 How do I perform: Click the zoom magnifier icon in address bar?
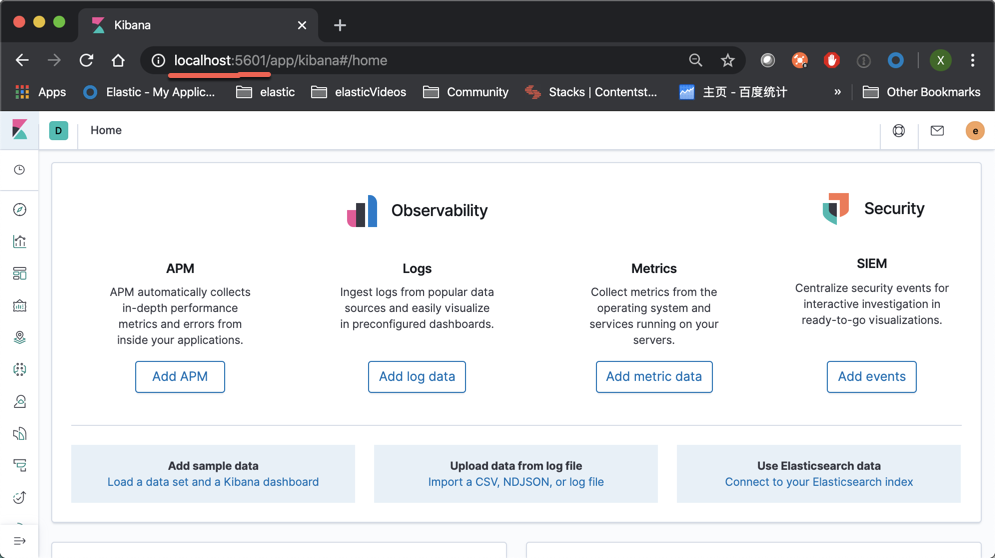(695, 60)
